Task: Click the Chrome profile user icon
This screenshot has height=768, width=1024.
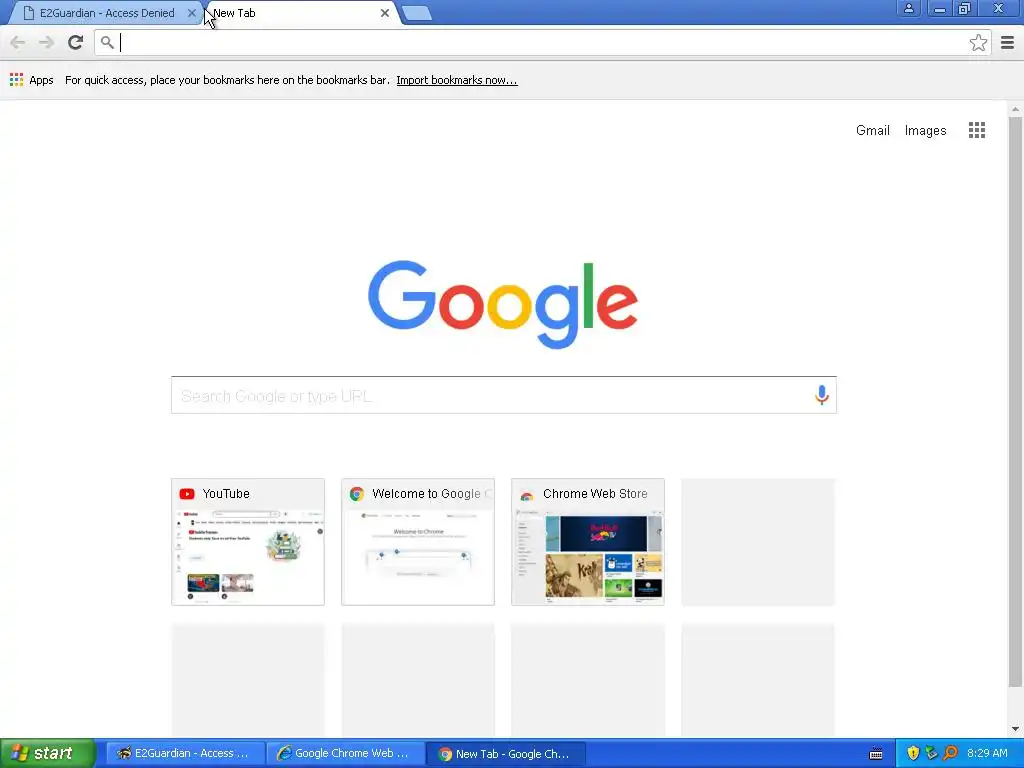Action: click(x=908, y=8)
